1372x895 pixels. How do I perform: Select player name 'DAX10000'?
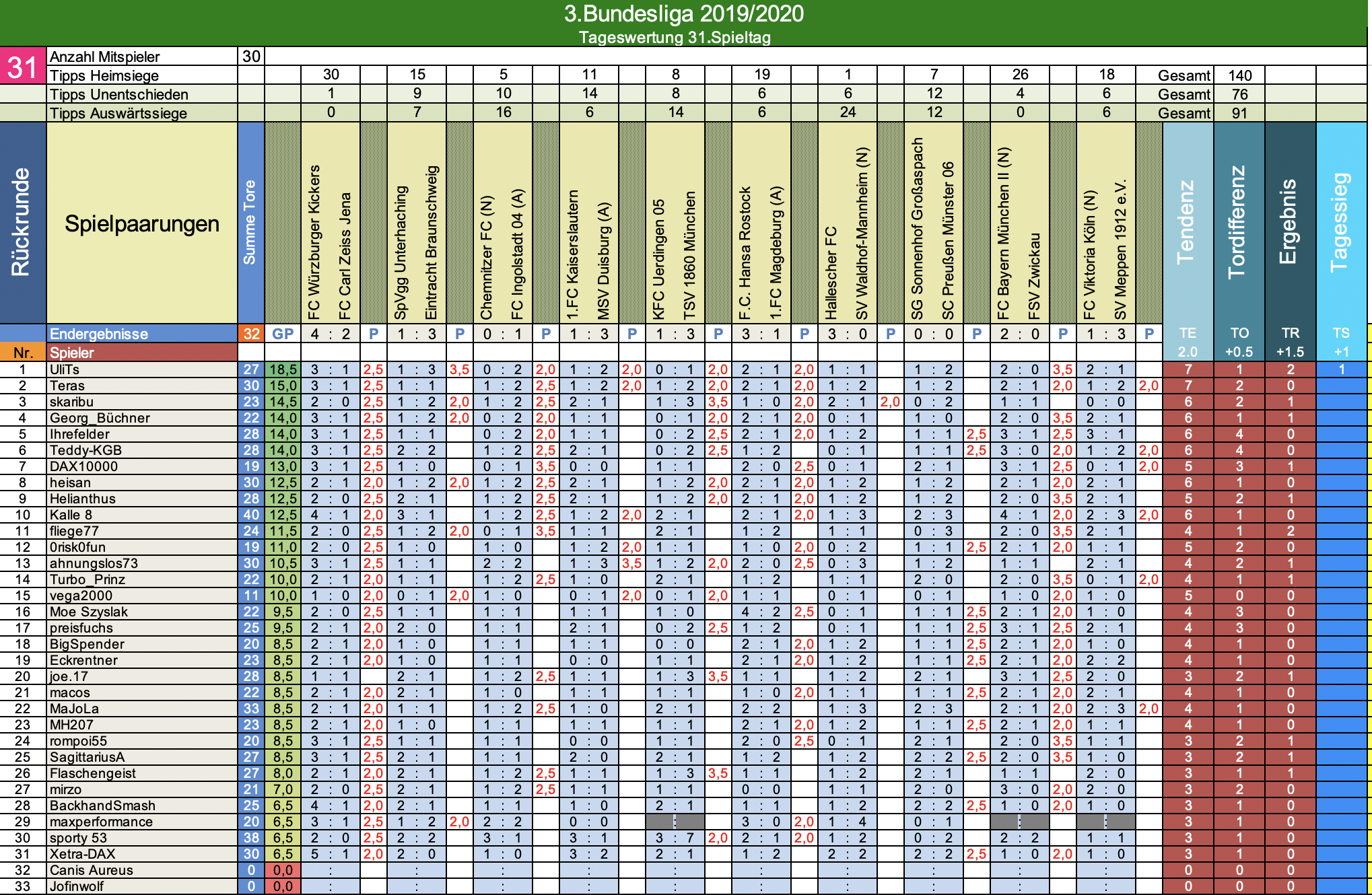(x=83, y=466)
